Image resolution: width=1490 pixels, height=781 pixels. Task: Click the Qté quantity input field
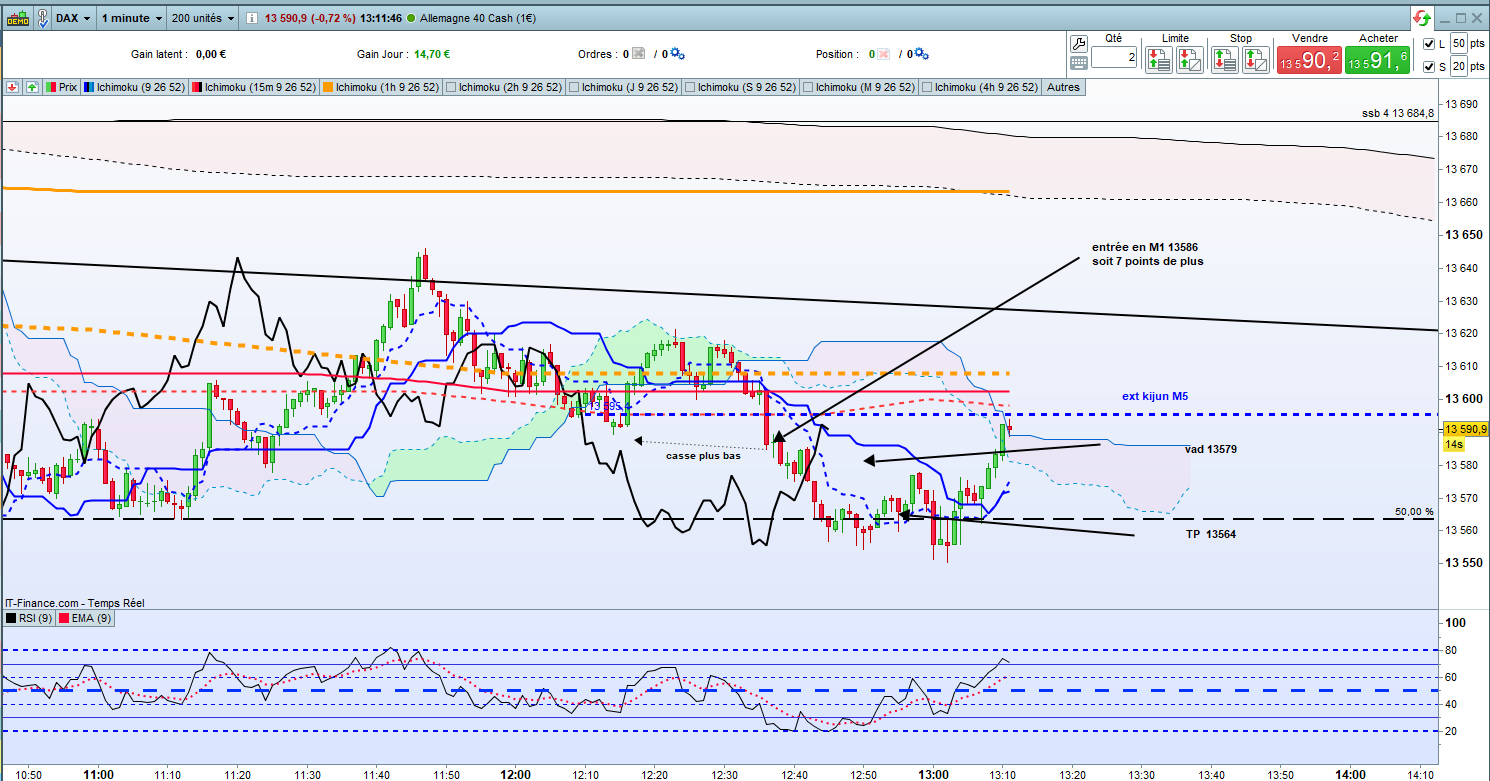coord(1114,58)
